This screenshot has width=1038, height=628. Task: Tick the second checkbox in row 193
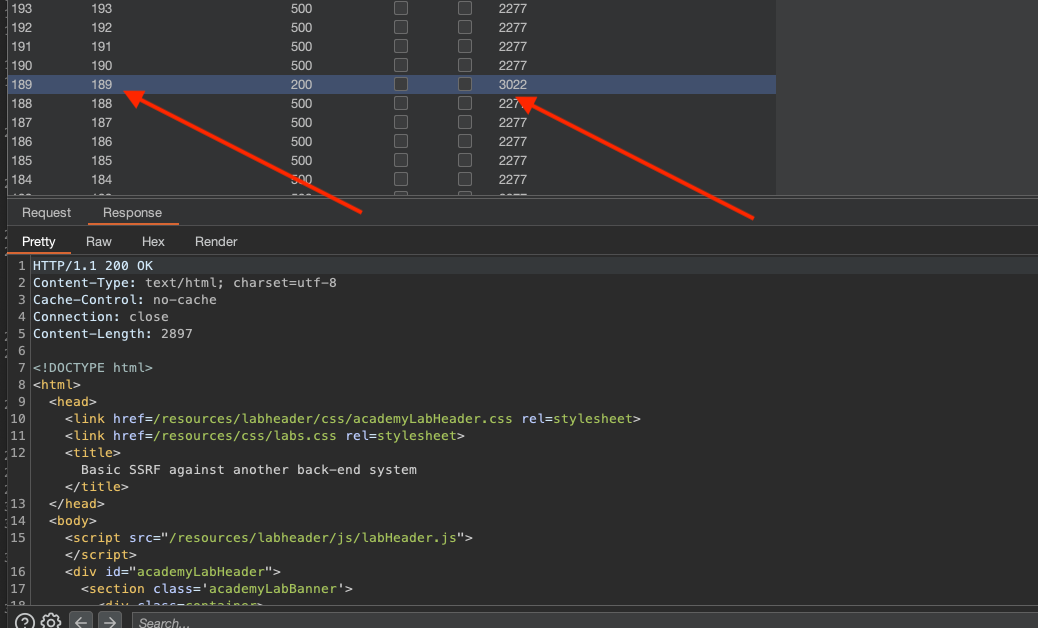coord(465,9)
